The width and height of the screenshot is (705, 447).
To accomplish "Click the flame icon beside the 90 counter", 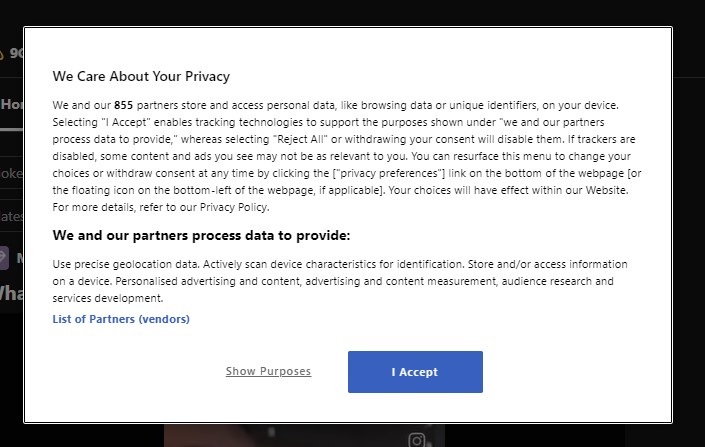I will pos(1,54).
